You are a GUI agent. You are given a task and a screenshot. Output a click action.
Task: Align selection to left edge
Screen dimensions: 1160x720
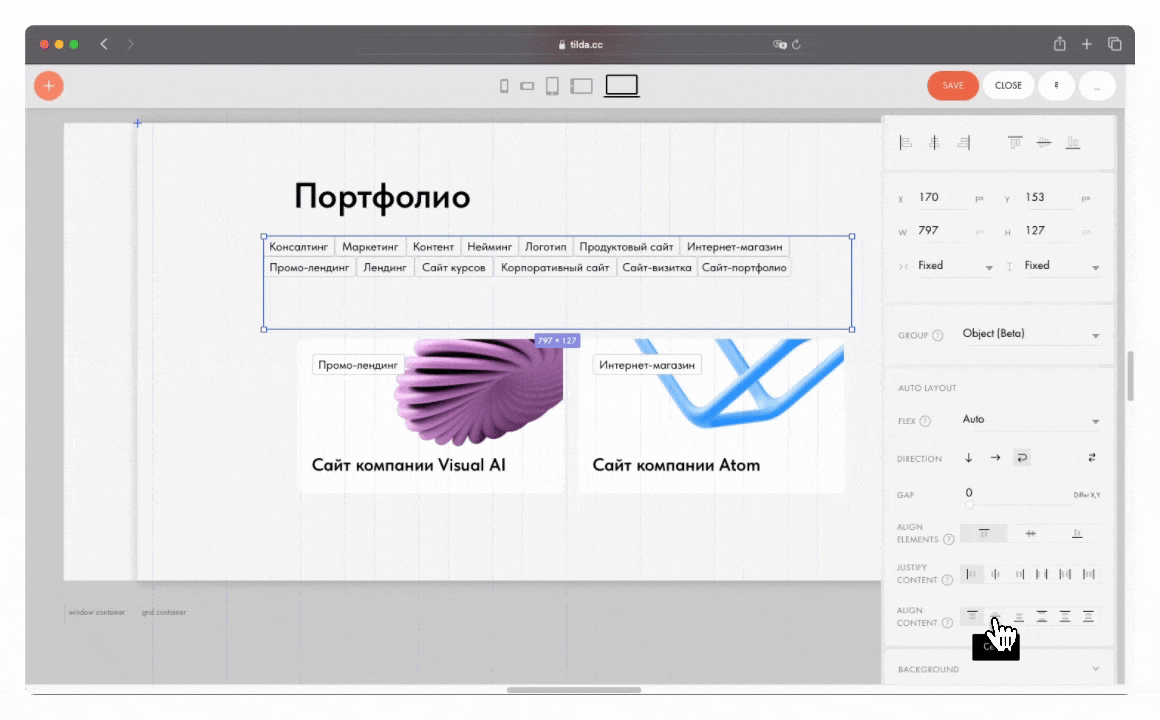pos(906,143)
